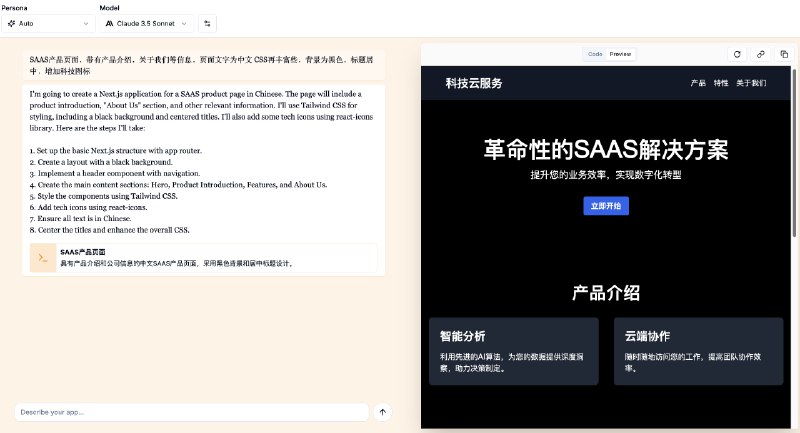Open the 关于我们 nav link in preview

751,83
